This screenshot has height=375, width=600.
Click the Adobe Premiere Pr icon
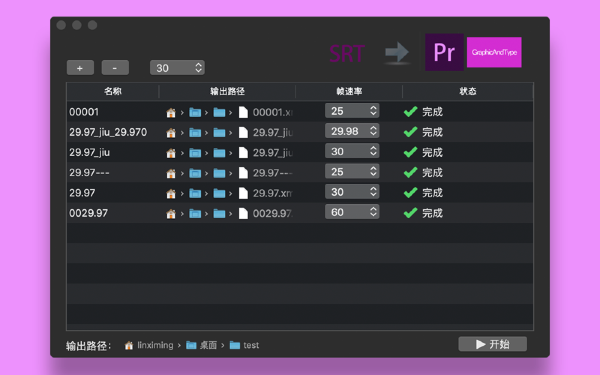click(444, 52)
